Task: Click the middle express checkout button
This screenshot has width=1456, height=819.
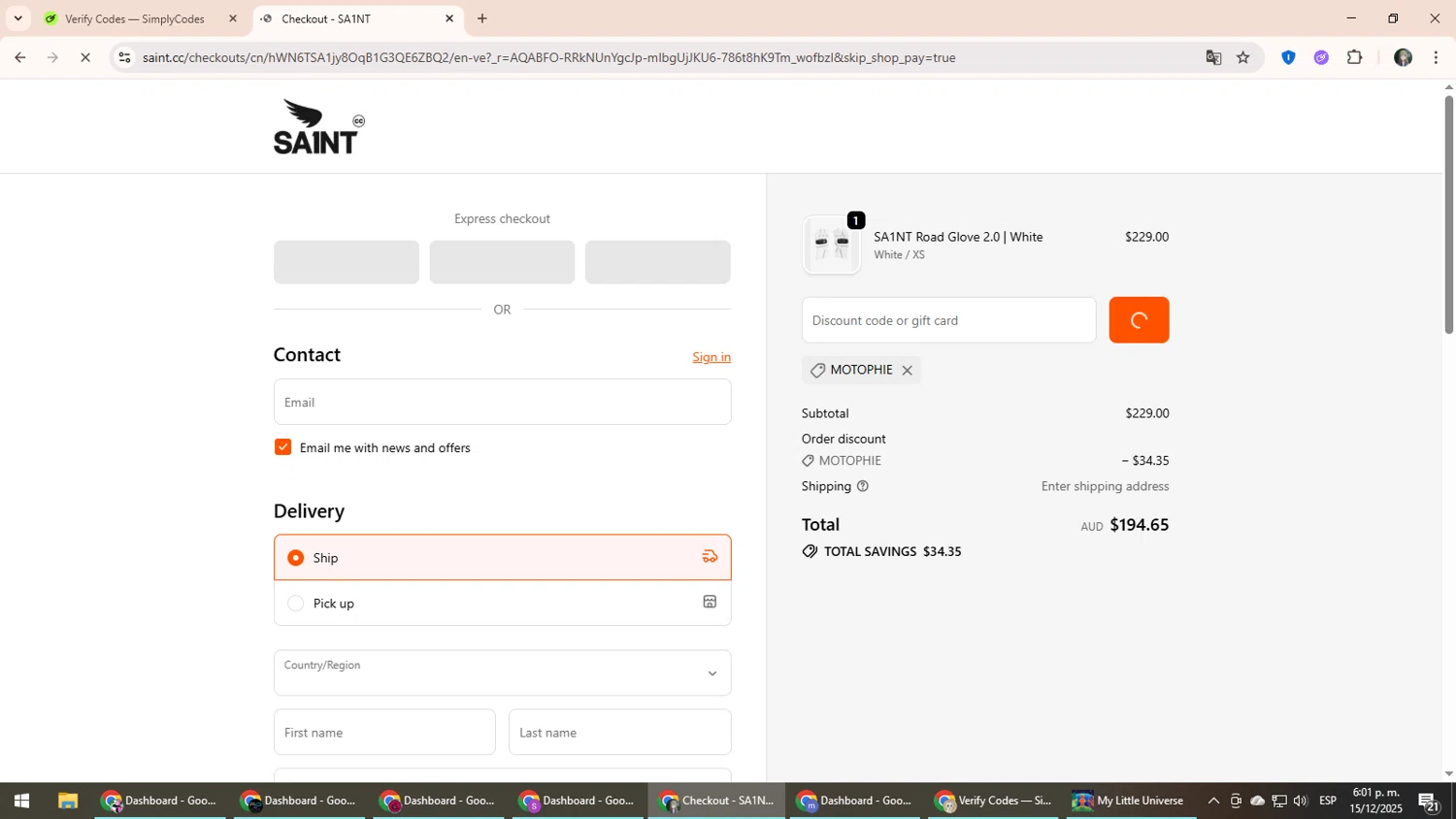Action: pyautogui.click(x=502, y=262)
